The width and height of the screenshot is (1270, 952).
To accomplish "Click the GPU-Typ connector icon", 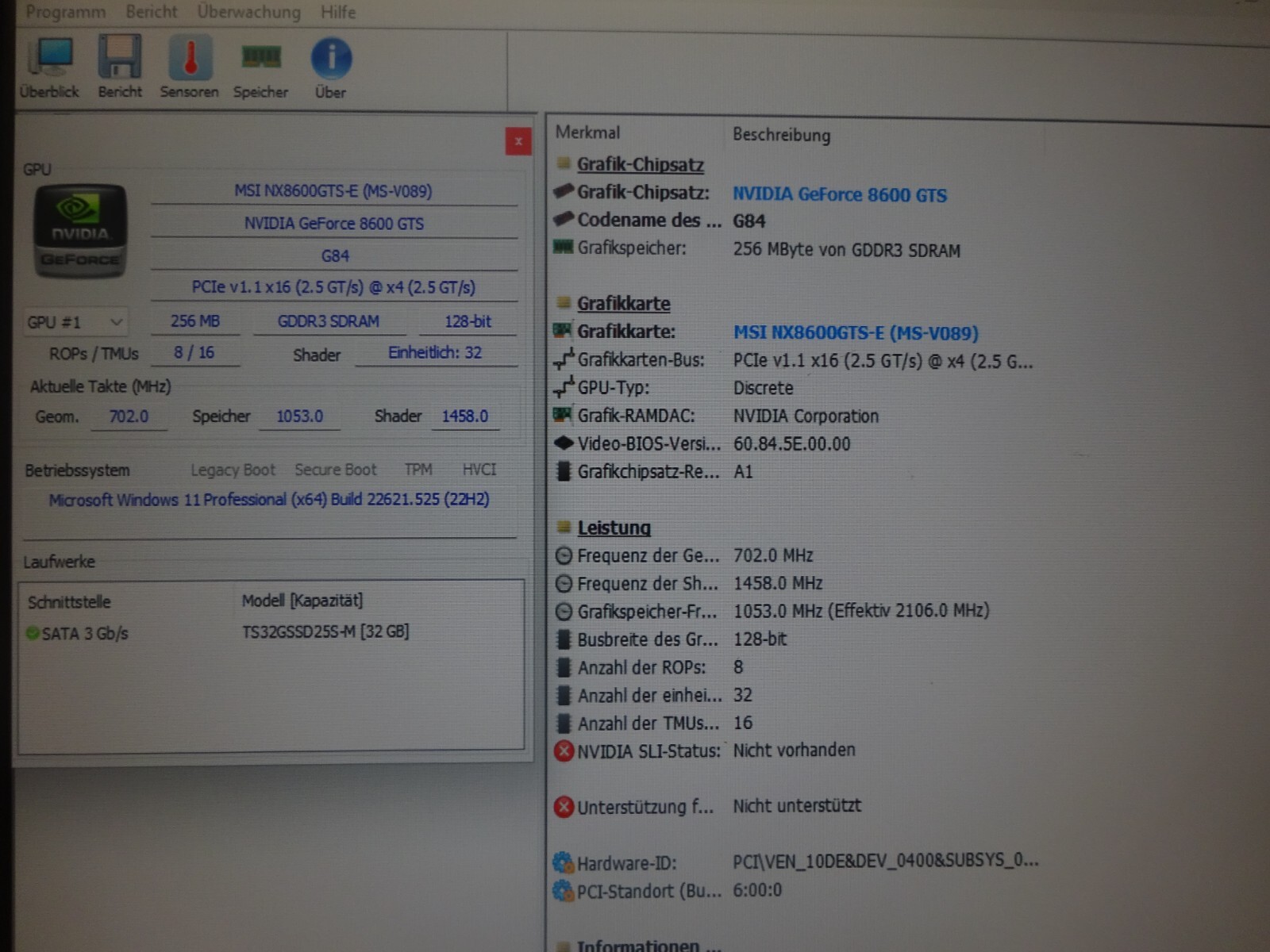I will pyautogui.click(x=564, y=388).
